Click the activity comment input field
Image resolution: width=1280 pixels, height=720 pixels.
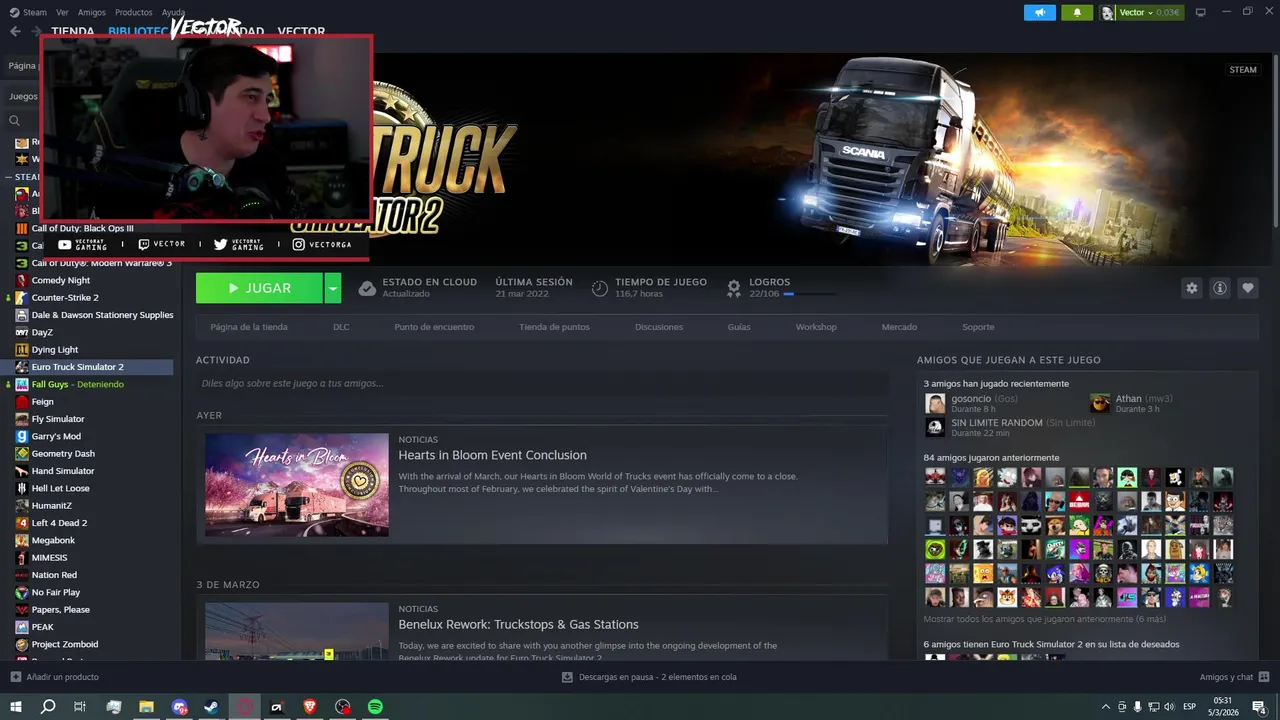coord(541,383)
